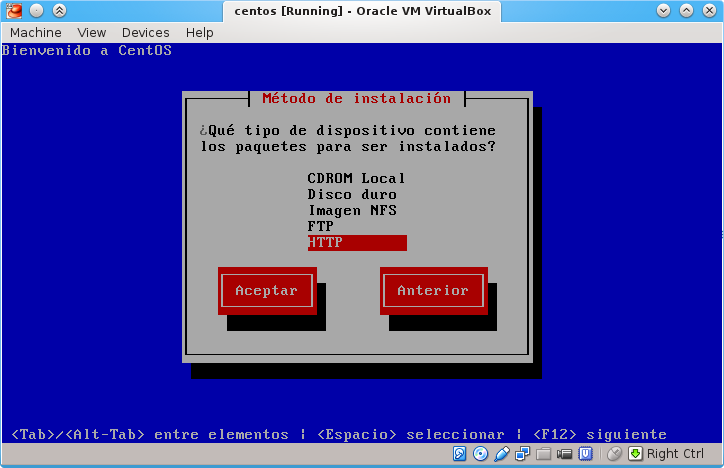Open the video capture status icon
This screenshot has width=724, height=468.
point(564,454)
